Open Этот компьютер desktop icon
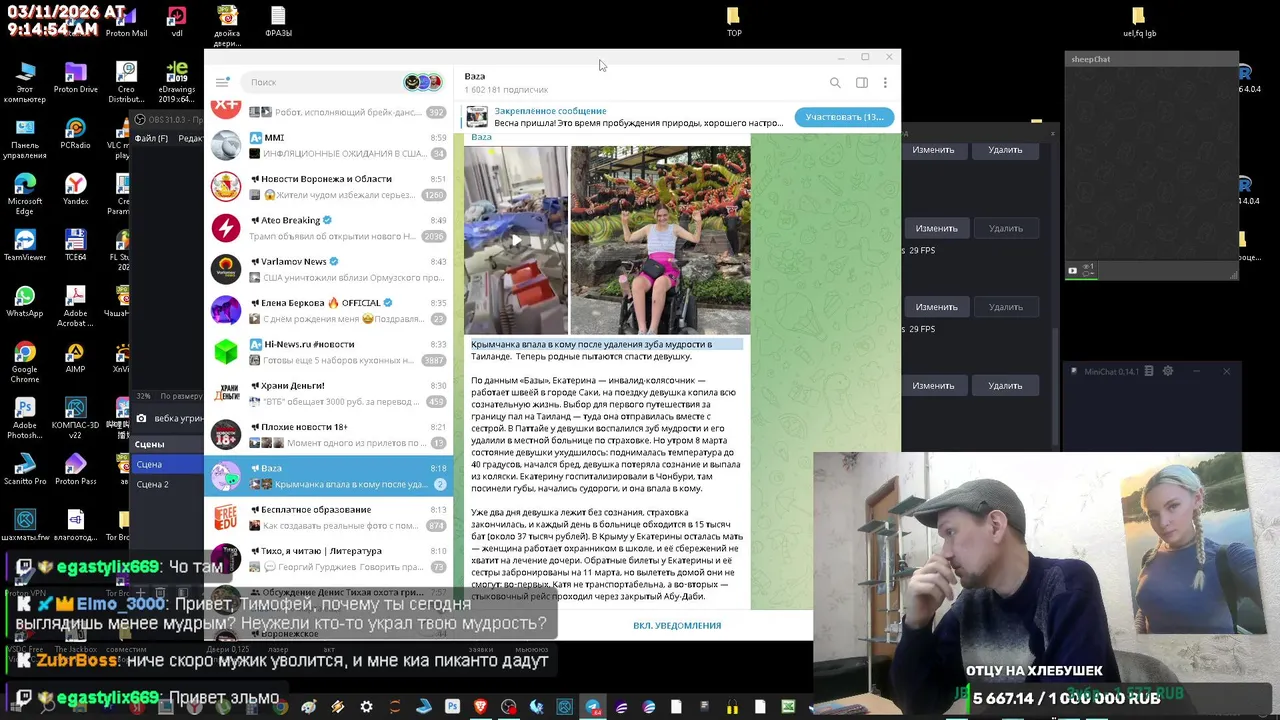This screenshot has height=720, width=1280. click(x=25, y=83)
